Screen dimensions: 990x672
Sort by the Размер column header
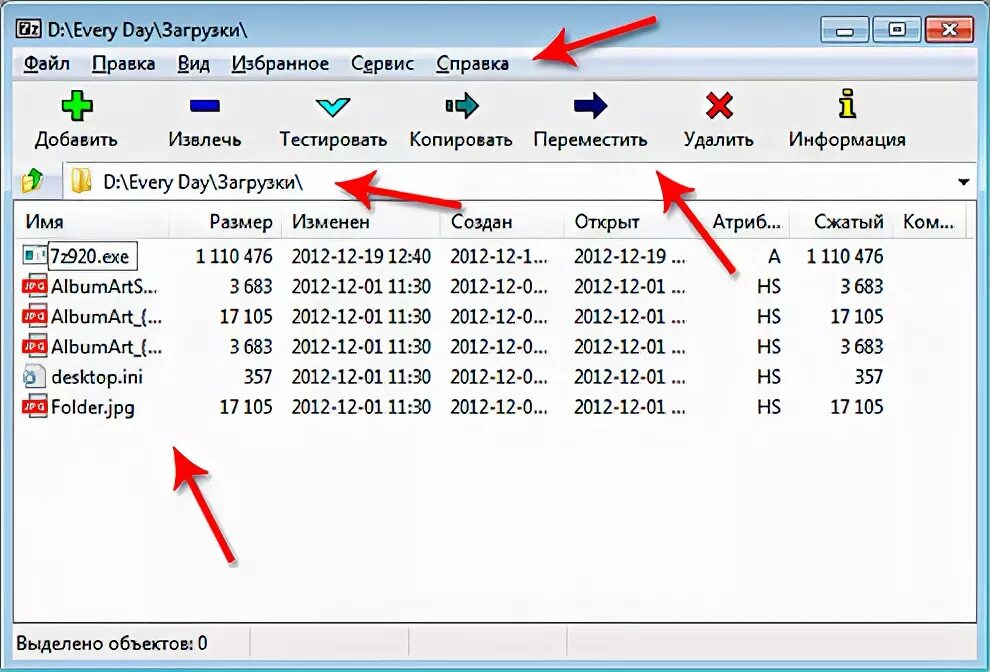click(x=225, y=222)
